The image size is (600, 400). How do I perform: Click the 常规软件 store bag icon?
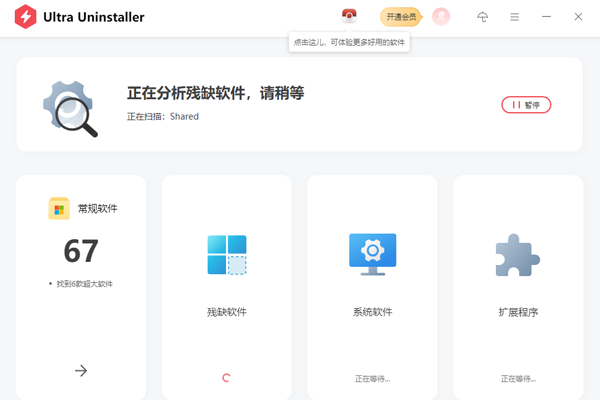(59, 208)
